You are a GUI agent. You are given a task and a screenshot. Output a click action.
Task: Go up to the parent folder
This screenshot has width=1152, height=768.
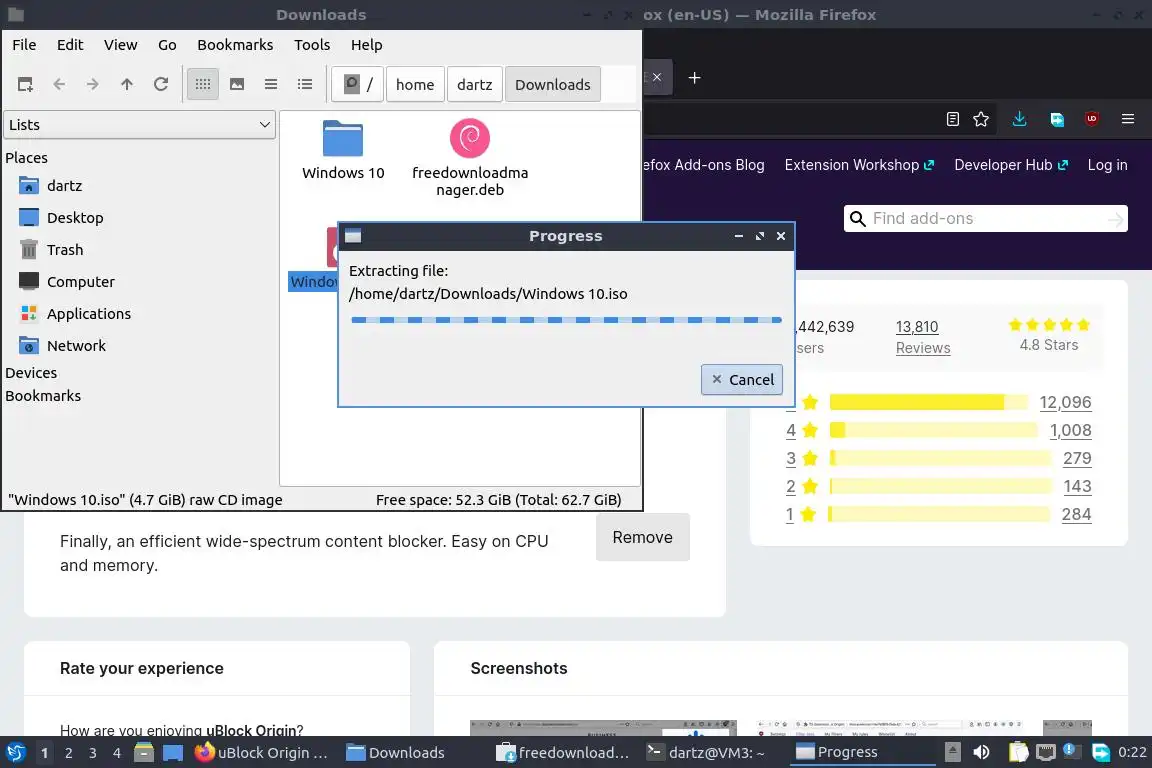point(126,85)
